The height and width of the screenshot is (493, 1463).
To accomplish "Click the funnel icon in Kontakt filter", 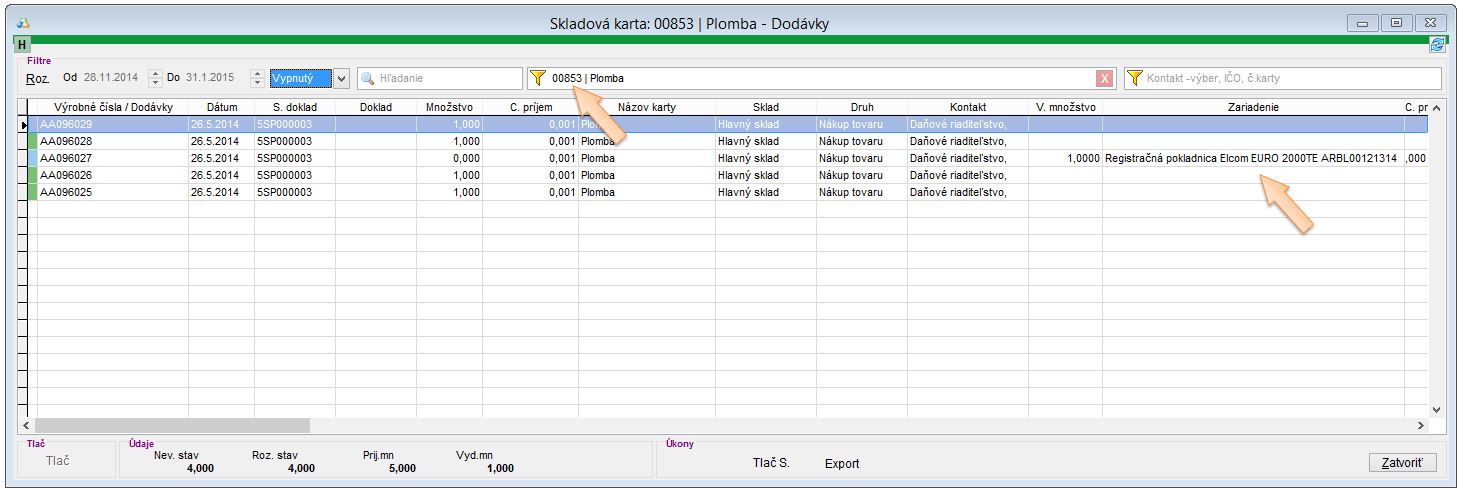I will tap(1134, 78).
